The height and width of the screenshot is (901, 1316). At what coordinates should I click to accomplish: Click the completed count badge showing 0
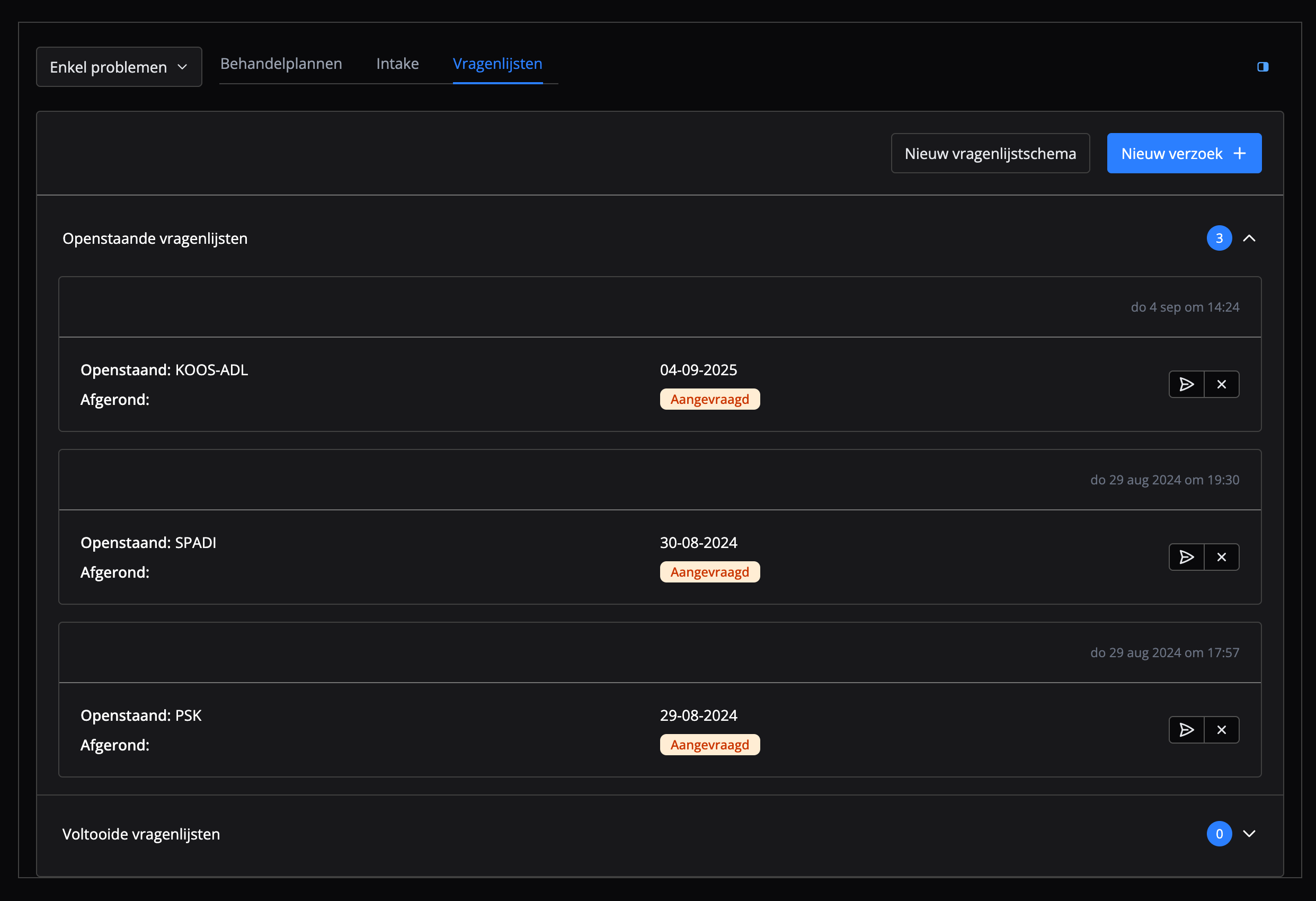pyautogui.click(x=1219, y=834)
